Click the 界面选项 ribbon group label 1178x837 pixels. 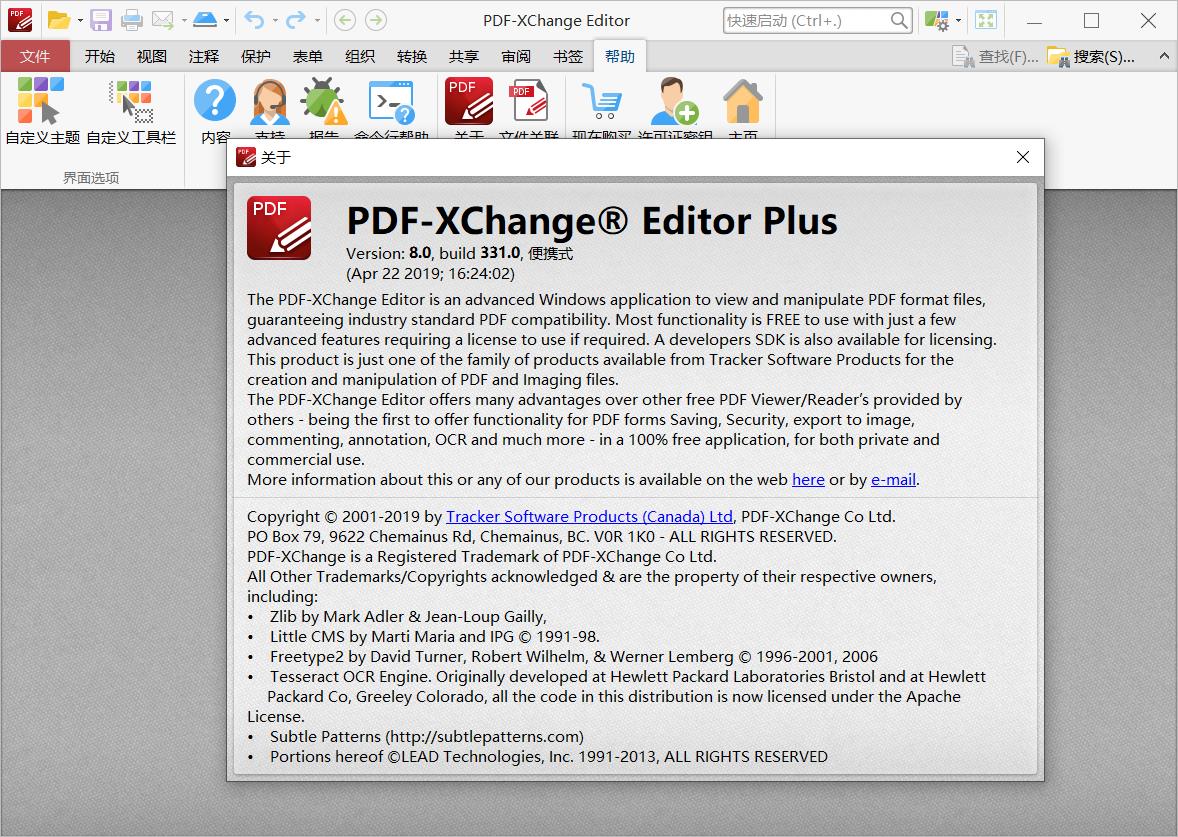[91, 178]
